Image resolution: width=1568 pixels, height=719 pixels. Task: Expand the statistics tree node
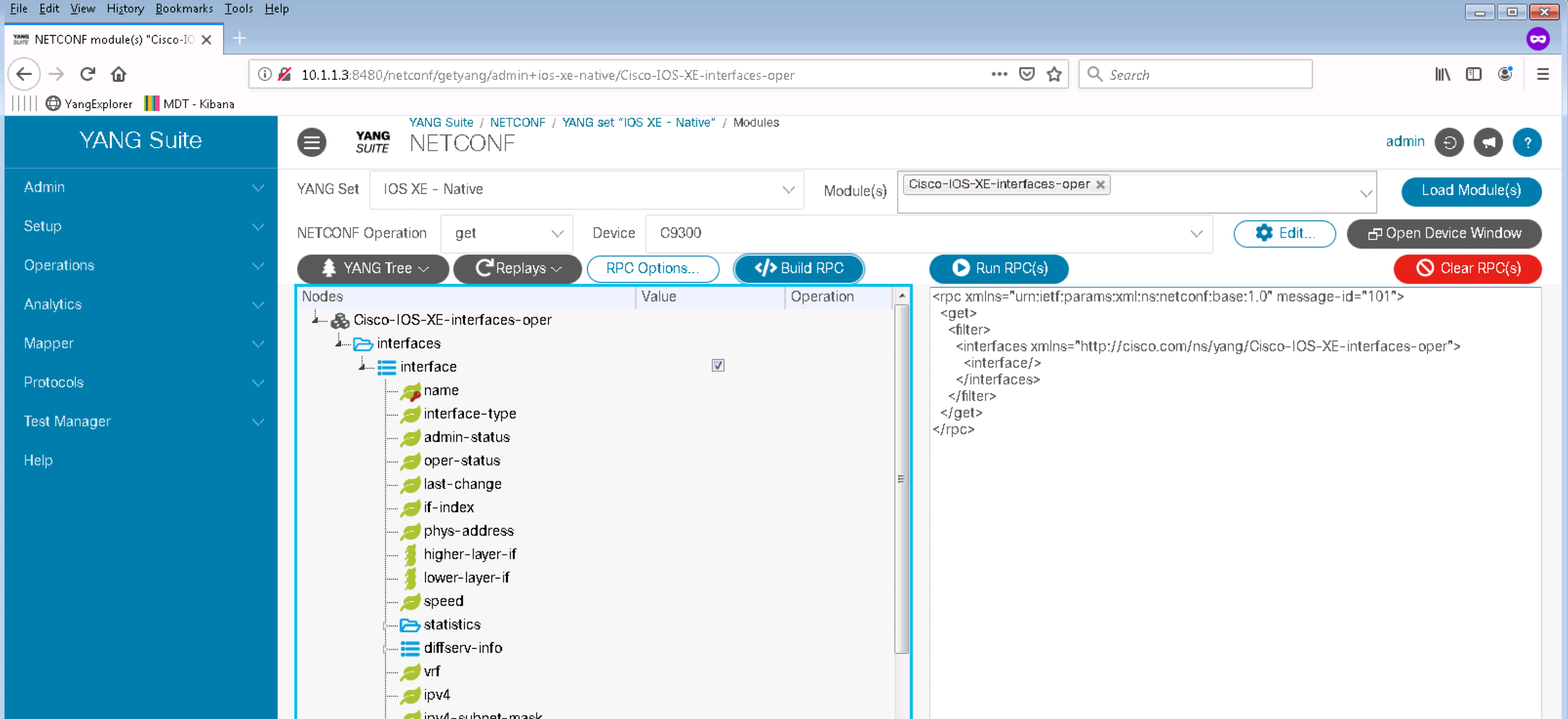tap(385, 625)
